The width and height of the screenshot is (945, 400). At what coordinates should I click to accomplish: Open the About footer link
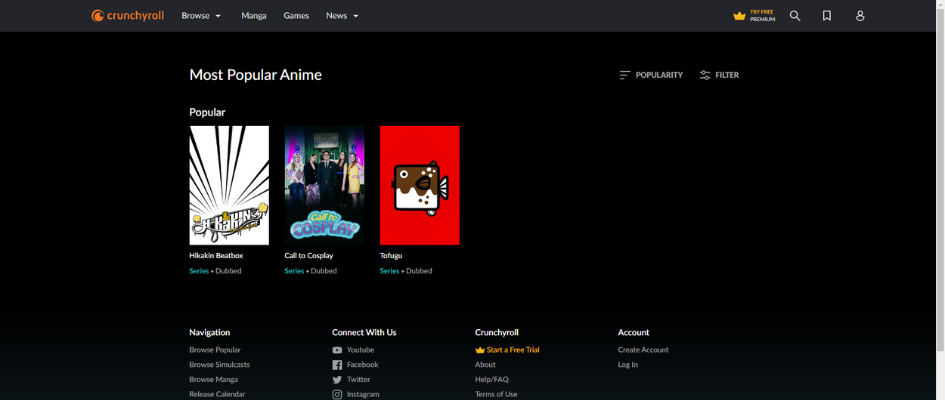(485, 364)
